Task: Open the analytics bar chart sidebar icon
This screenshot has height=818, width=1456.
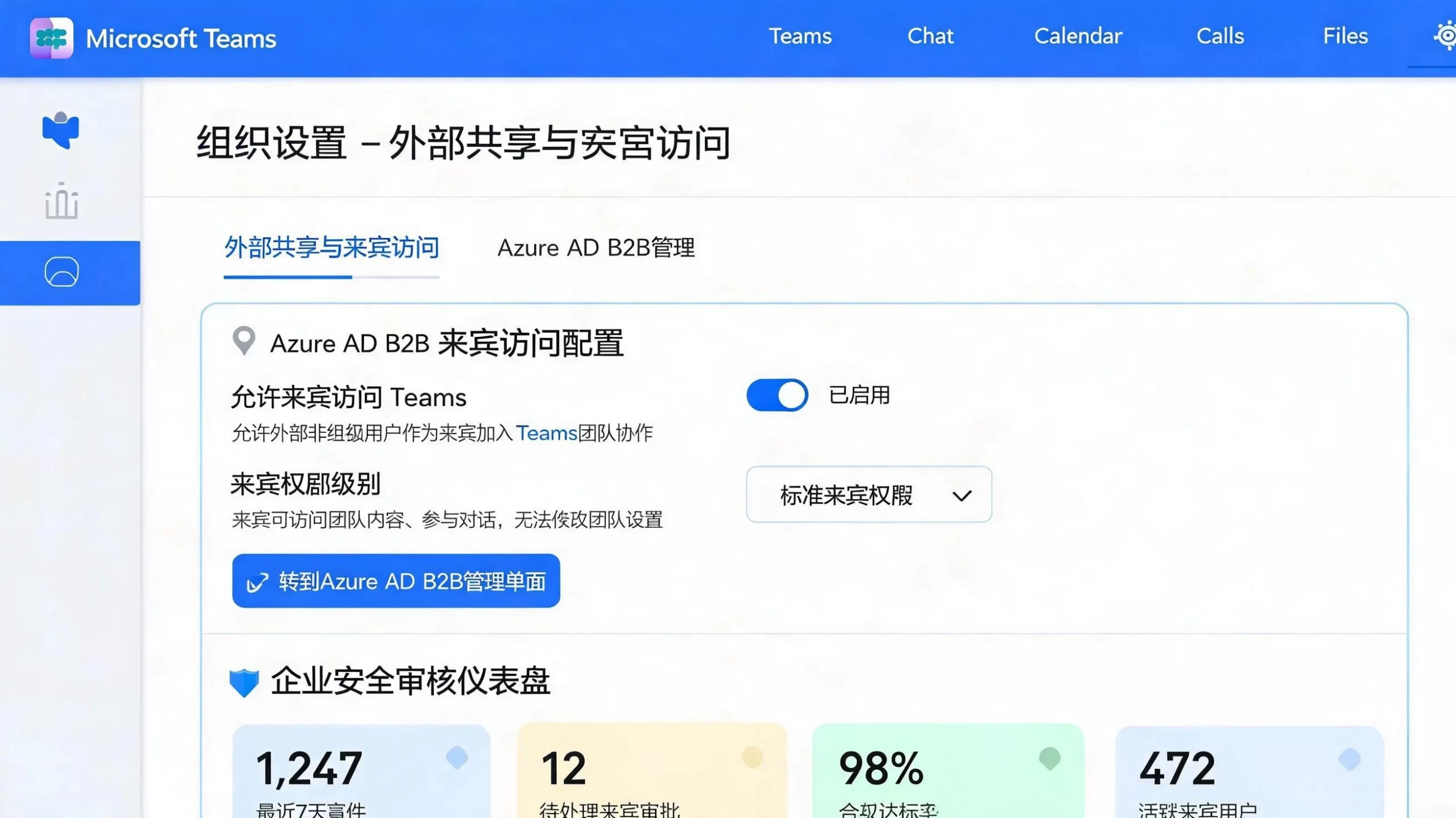Action: point(61,201)
